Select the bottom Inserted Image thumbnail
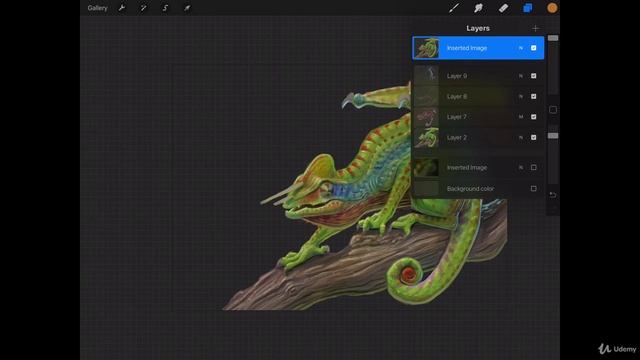 tap(426, 167)
